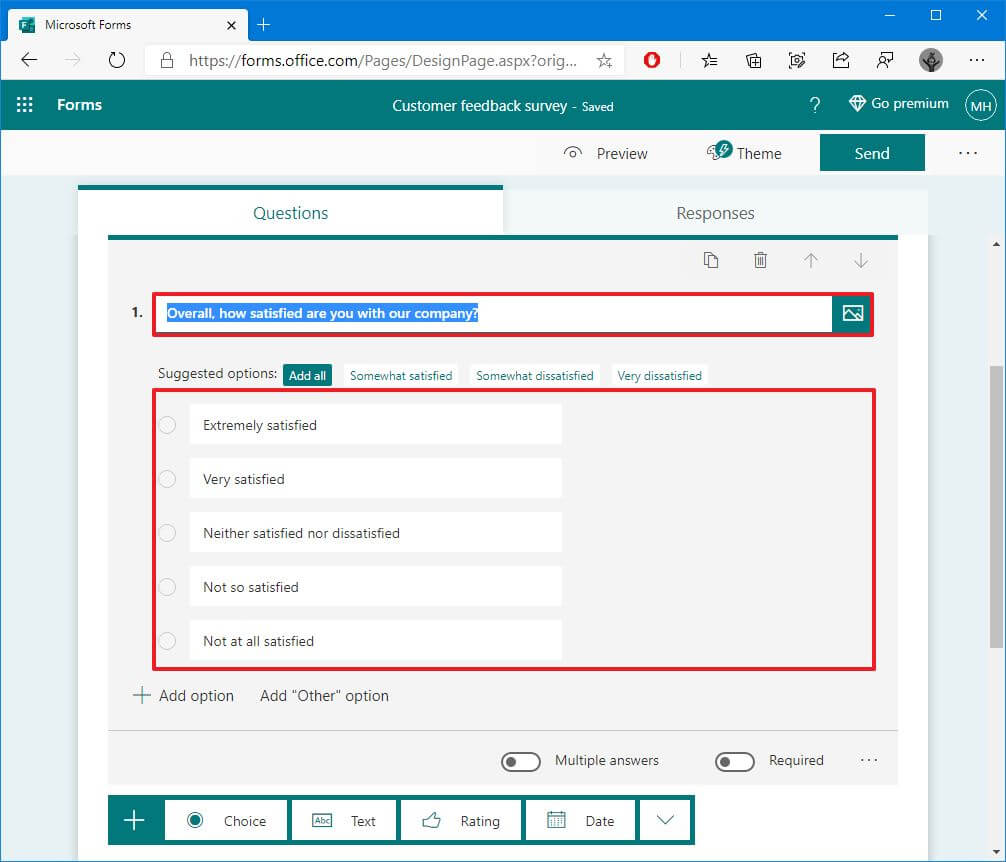
Task: Add new question with plus icon
Action: click(134, 820)
